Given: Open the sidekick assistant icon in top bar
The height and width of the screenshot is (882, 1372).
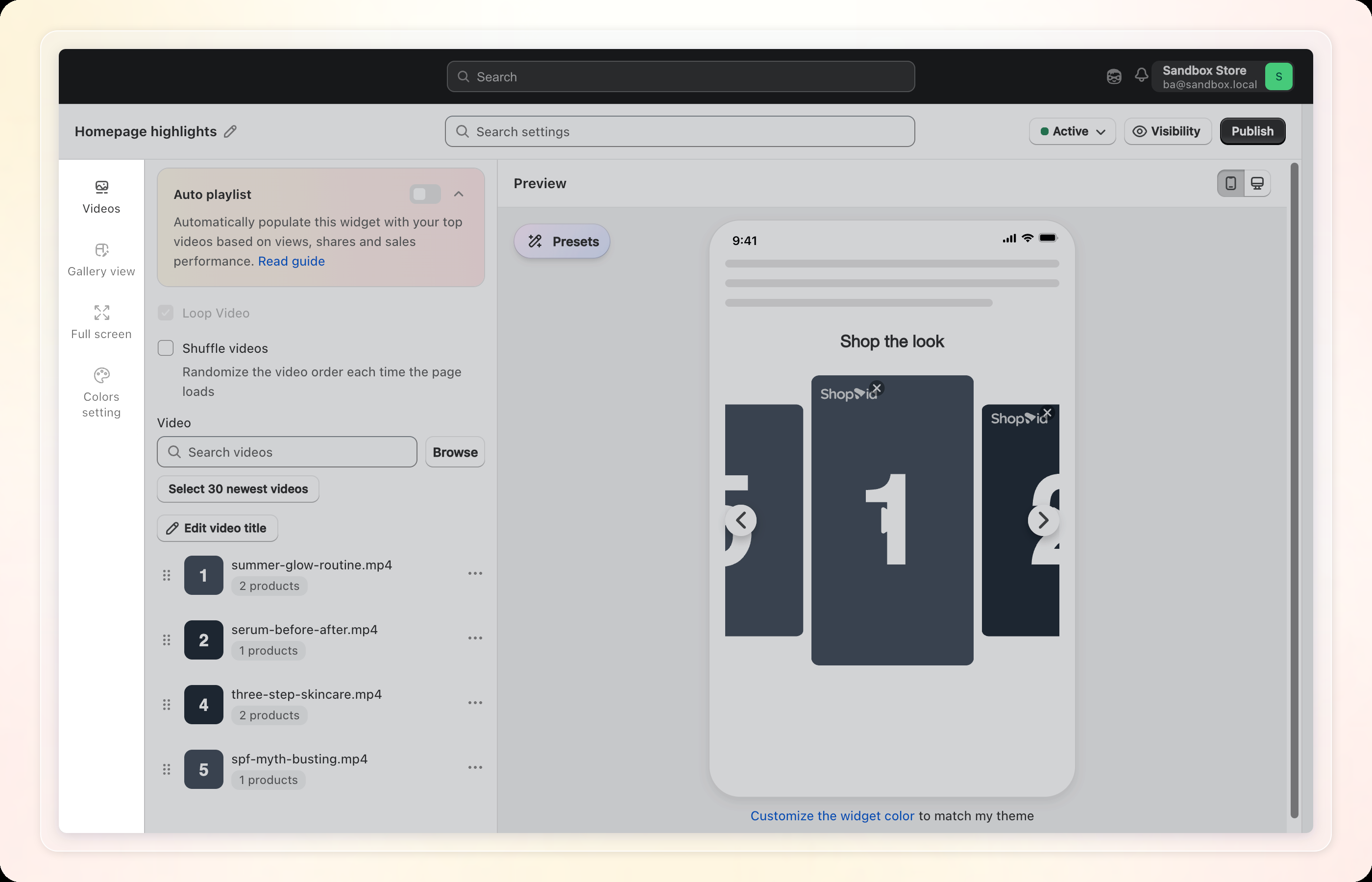Looking at the screenshot, I should 1114,76.
